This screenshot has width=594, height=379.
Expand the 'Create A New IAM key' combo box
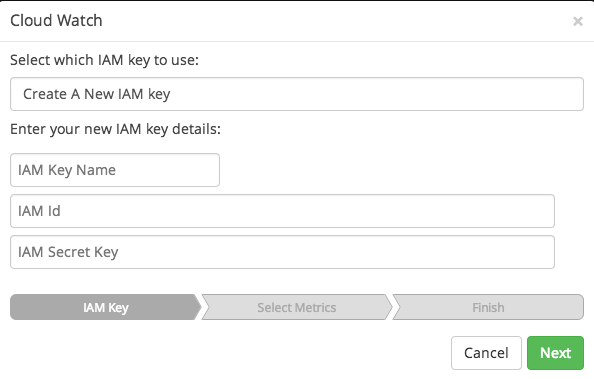[x=297, y=94]
